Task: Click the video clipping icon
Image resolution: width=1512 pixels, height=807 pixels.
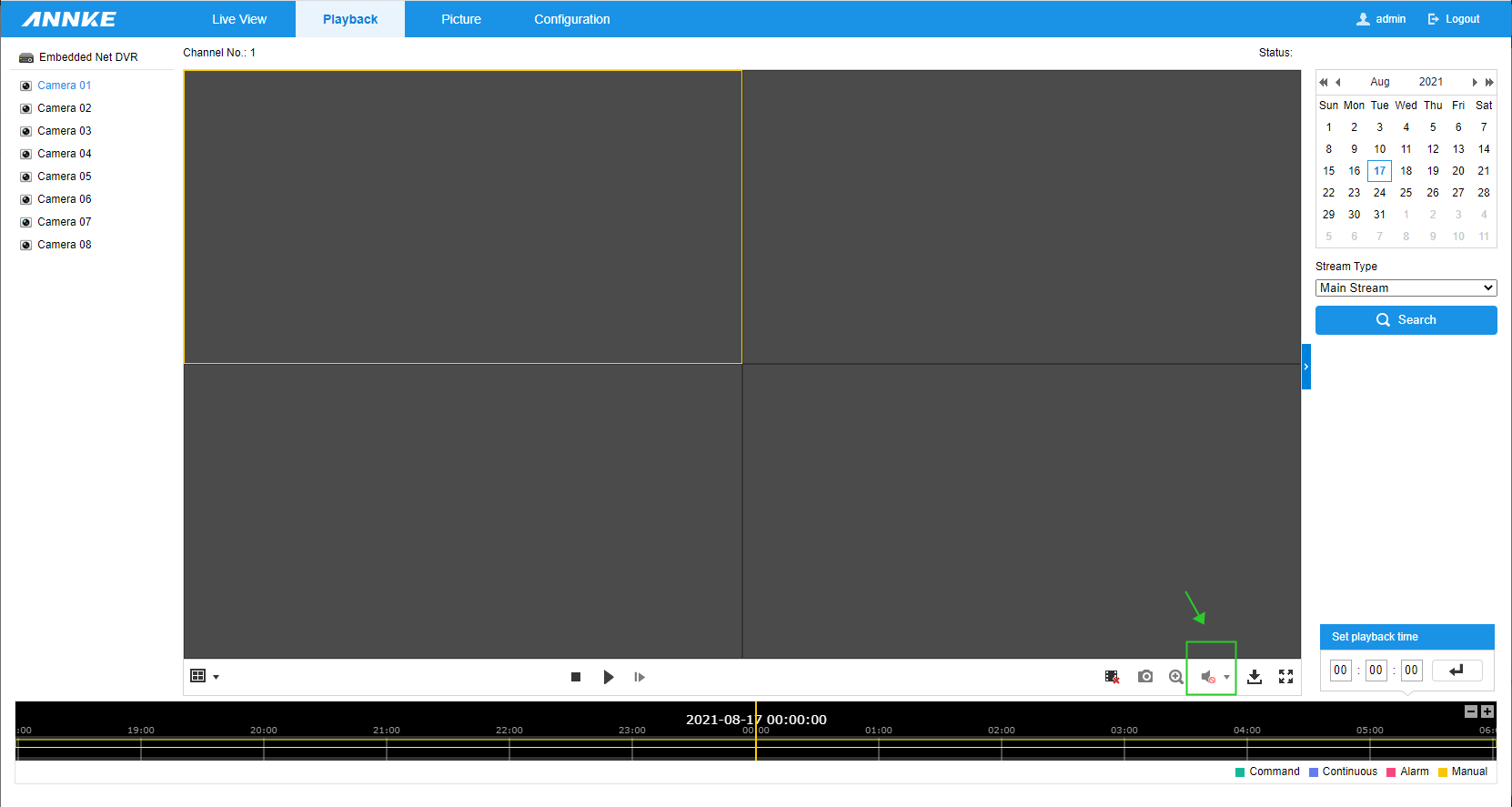Action: pyautogui.click(x=1112, y=677)
